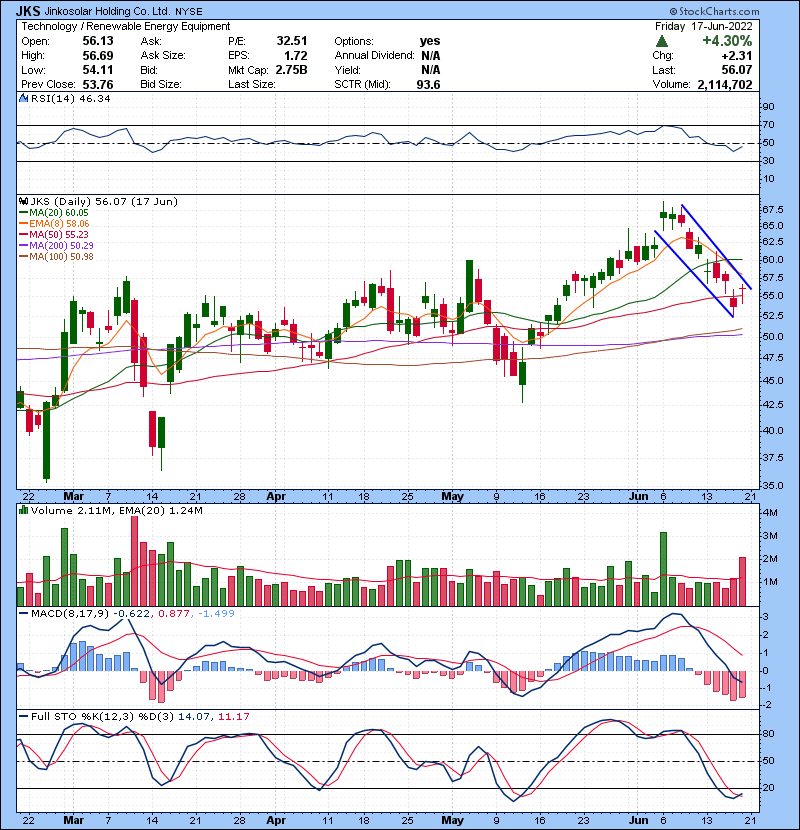Click the JKS (Daily) price legend marker
This screenshot has width=800, height=830.
click(x=22, y=201)
